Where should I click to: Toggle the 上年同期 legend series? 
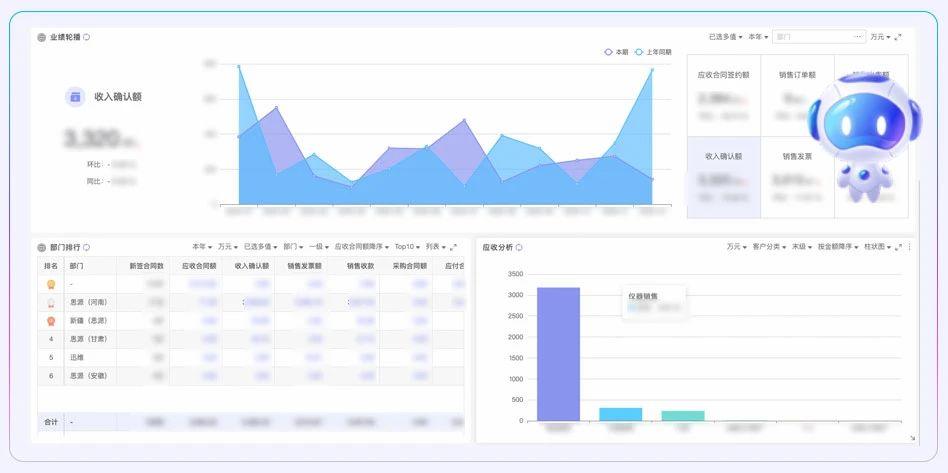[x=653, y=52]
